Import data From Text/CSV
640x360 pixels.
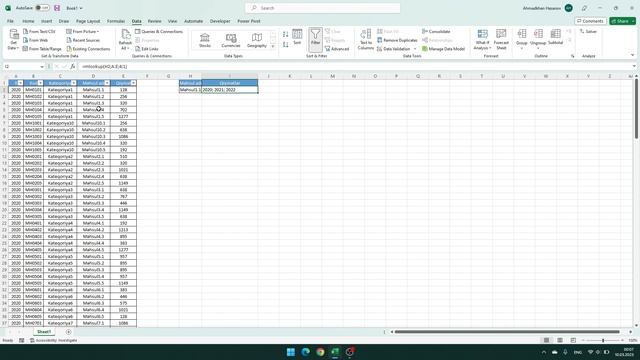tap(39, 31)
